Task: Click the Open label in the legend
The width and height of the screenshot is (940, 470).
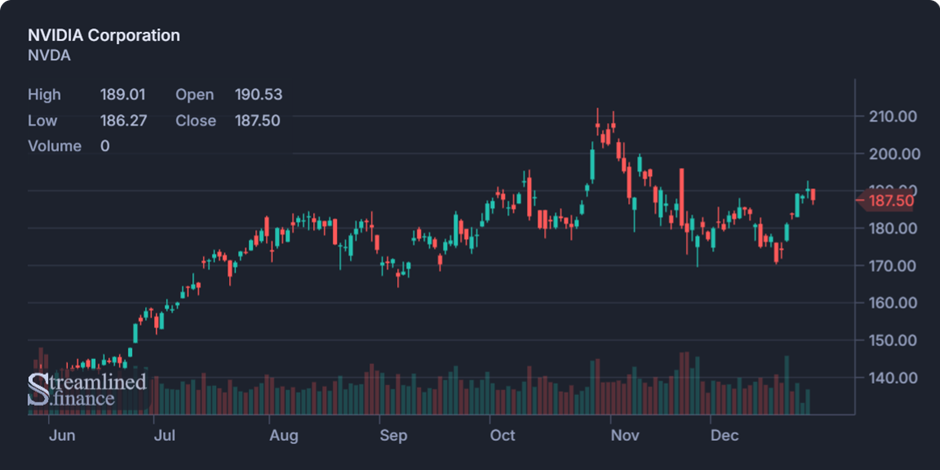Action: click(194, 95)
